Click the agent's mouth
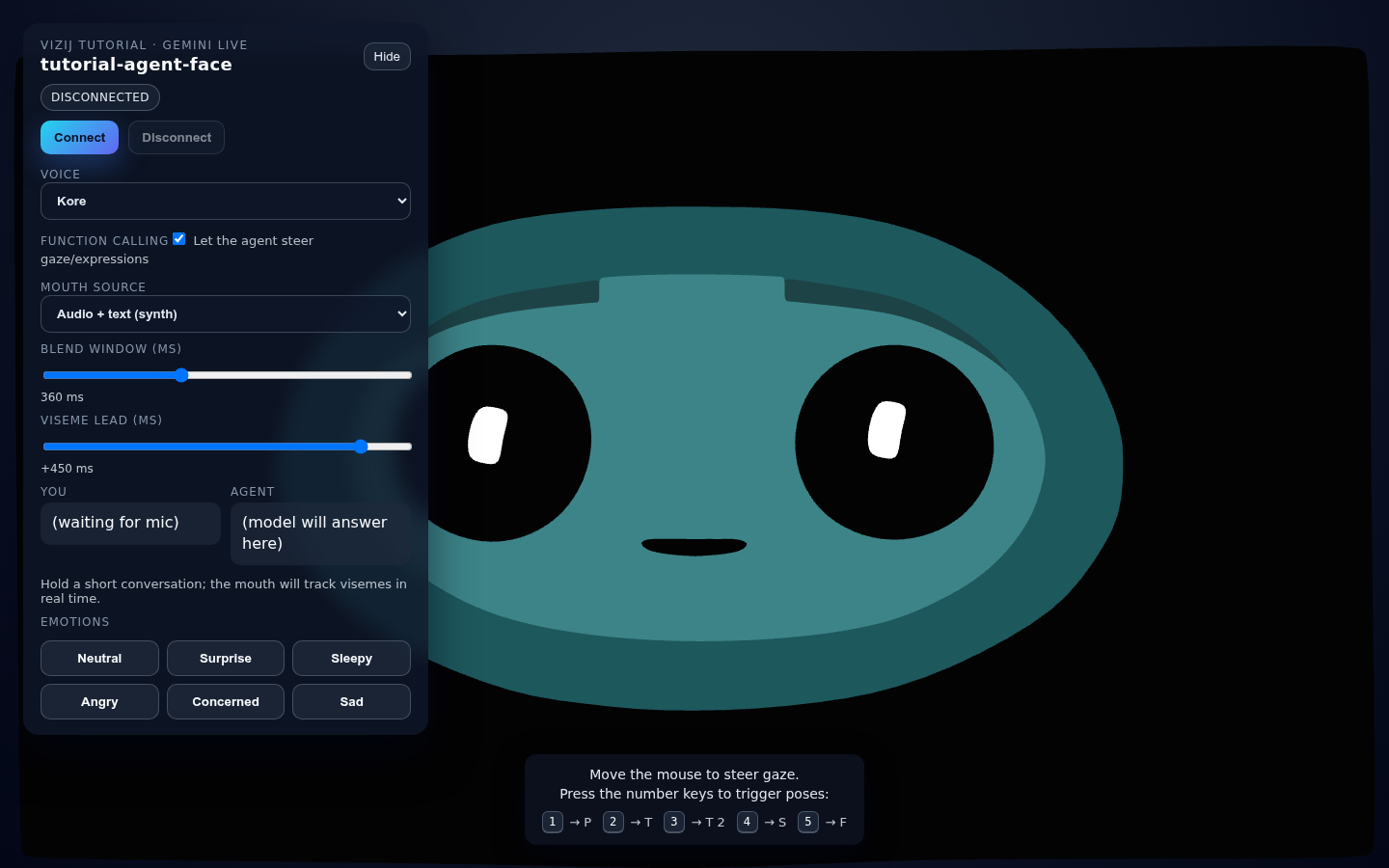 [x=694, y=547]
